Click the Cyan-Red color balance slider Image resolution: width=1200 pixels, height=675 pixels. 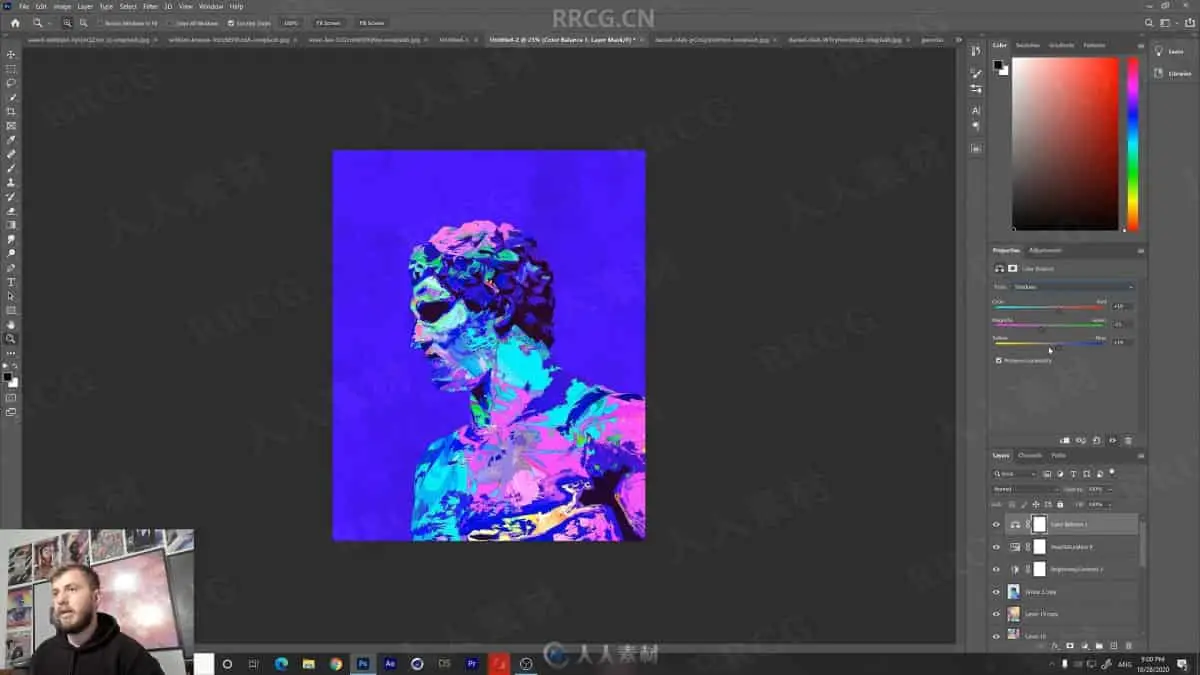click(1049, 308)
